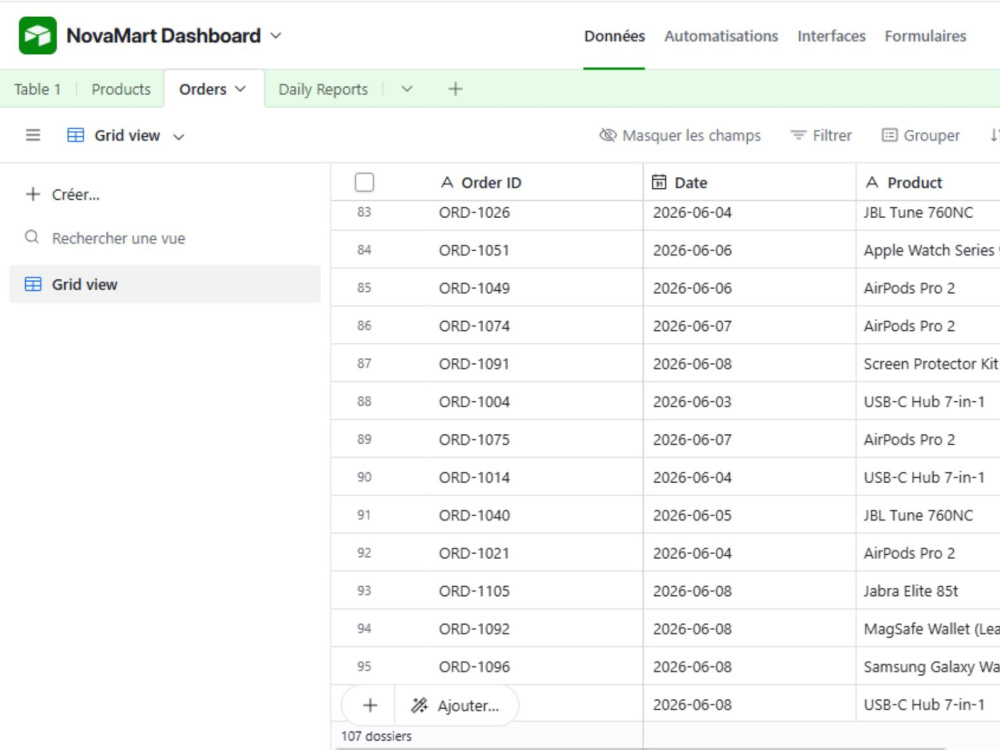Click the Ajouter... magic wand button
Screen dimensions: 1000x750
pos(456,705)
